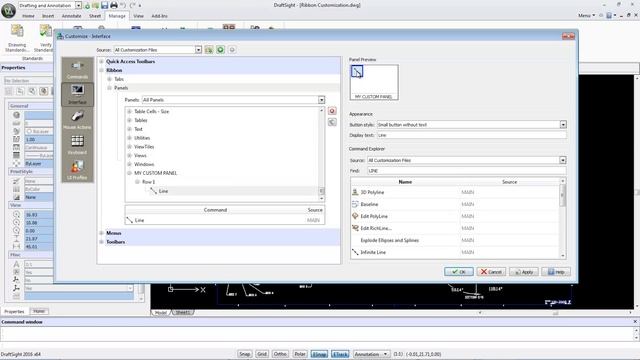Click the command window input area
This screenshot has width=640, height=360.
tap(317, 334)
